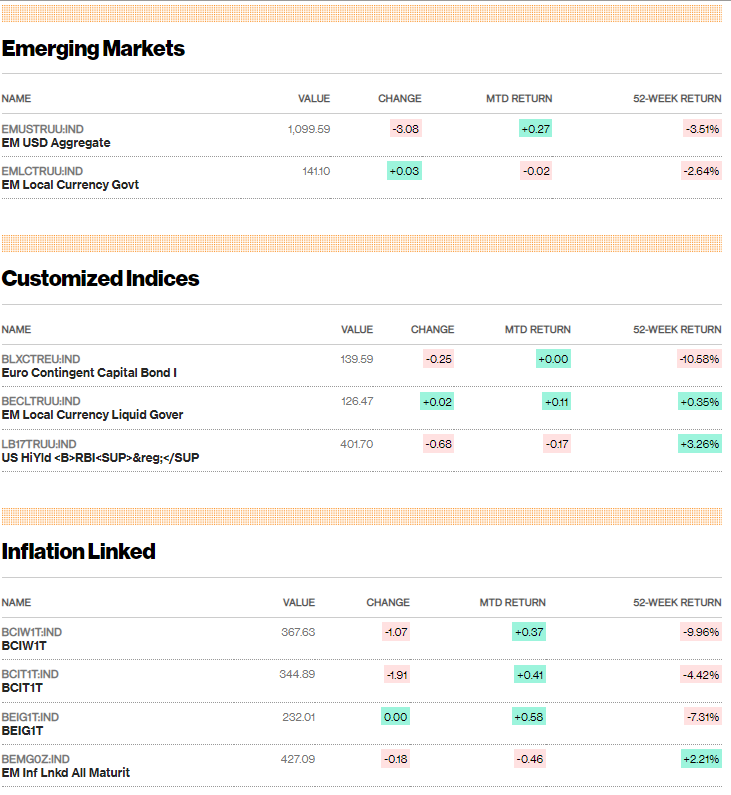Select EM Local Currency Govt row name

tap(70, 185)
